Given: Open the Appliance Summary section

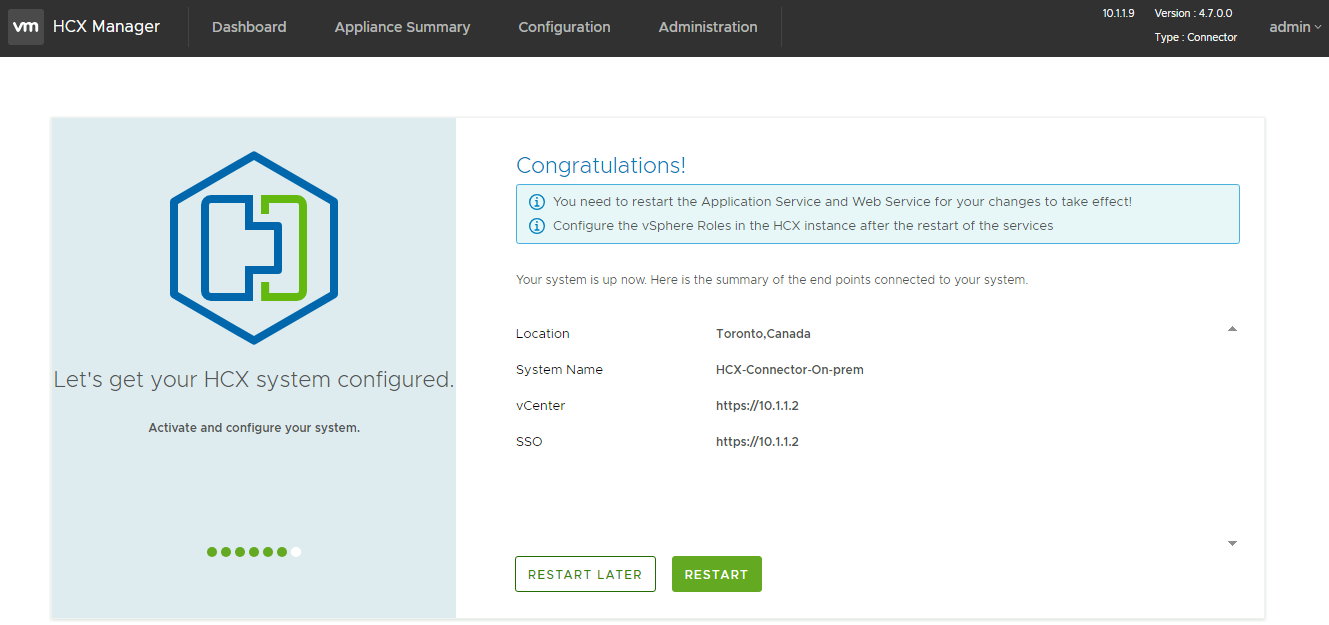Looking at the screenshot, I should tap(402, 27).
